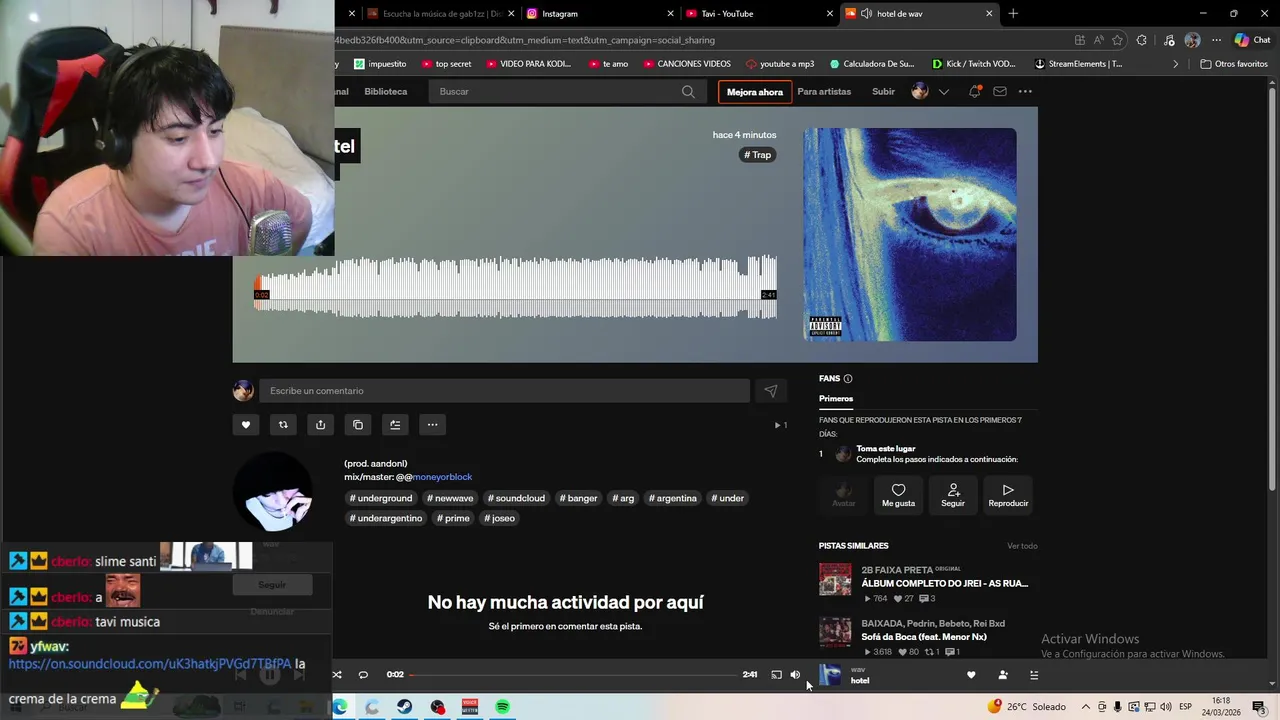Add track to Next up icon
The width and height of the screenshot is (1280, 720).
[395, 425]
